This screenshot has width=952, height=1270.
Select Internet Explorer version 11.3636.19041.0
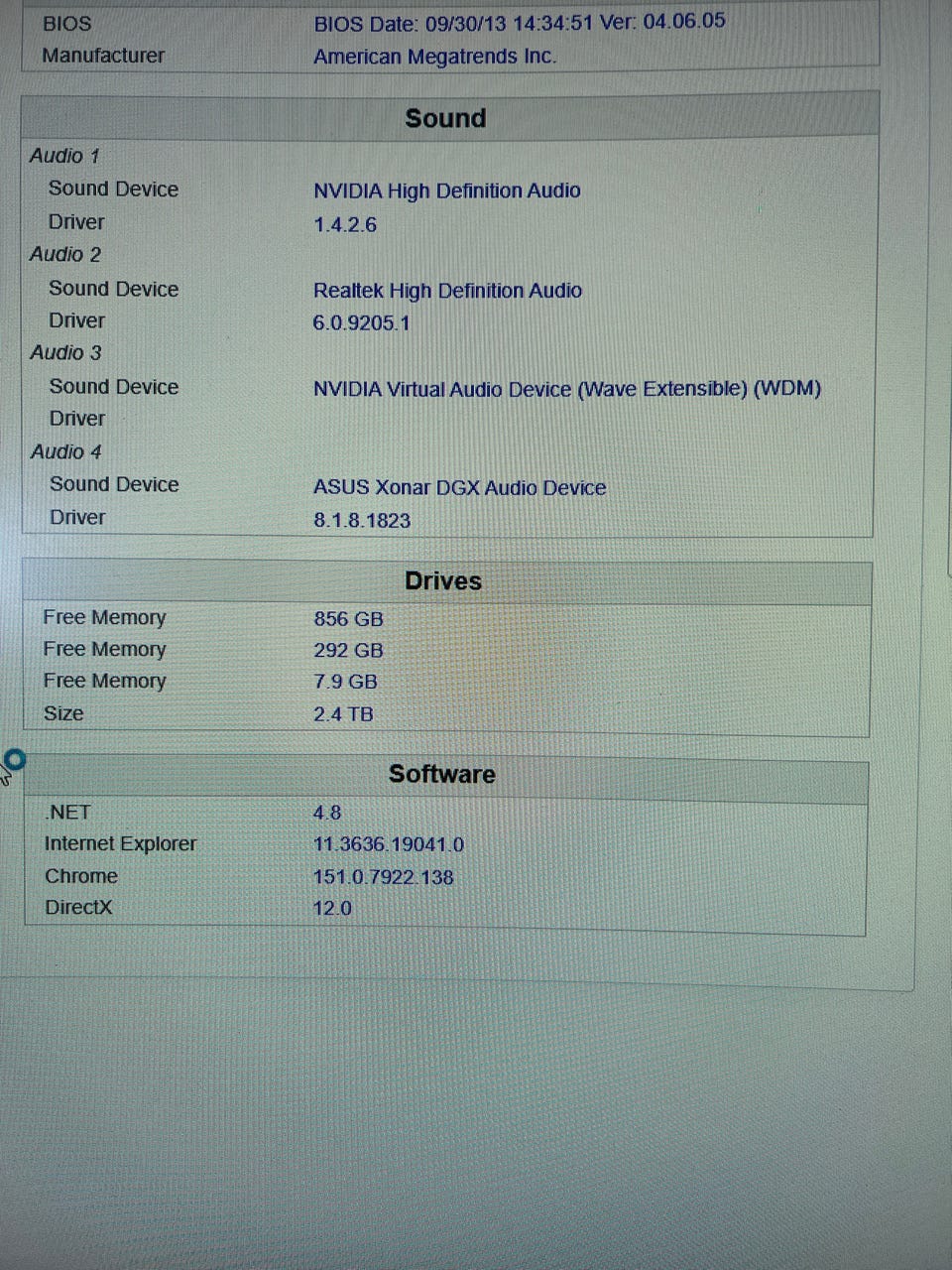389,844
